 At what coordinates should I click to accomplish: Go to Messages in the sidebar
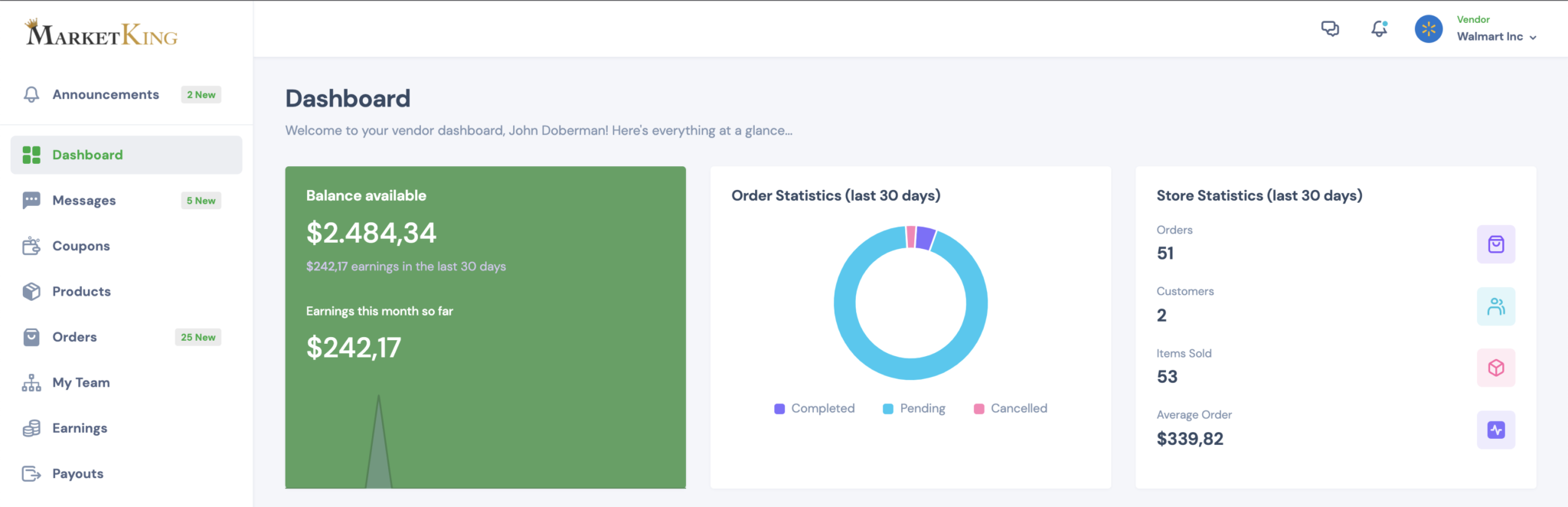(84, 201)
